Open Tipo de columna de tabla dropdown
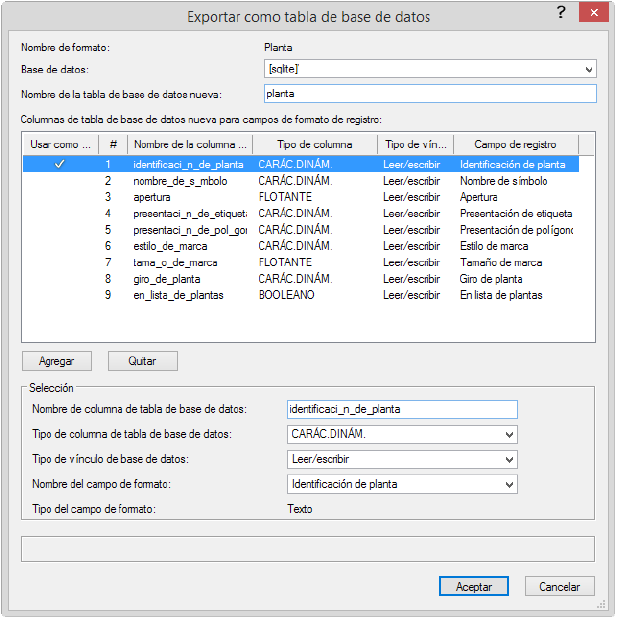This screenshot has height=618, width=617. point(402,434)
